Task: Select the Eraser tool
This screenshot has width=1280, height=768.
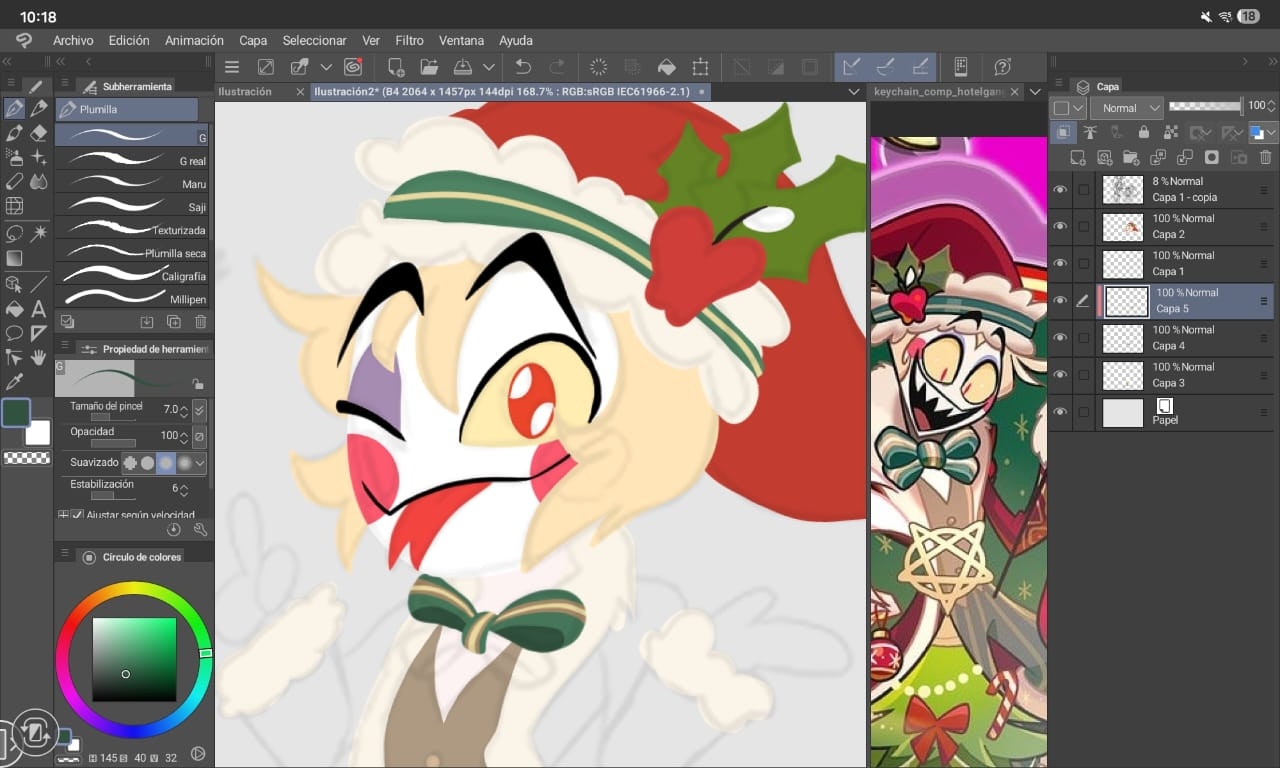Action: click(x=39, y=133)
